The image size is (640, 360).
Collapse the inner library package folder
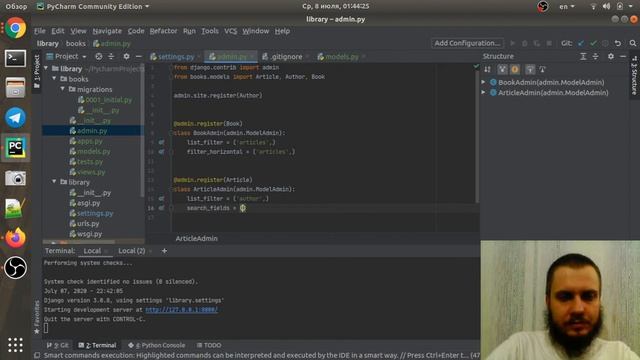point(54,182)
